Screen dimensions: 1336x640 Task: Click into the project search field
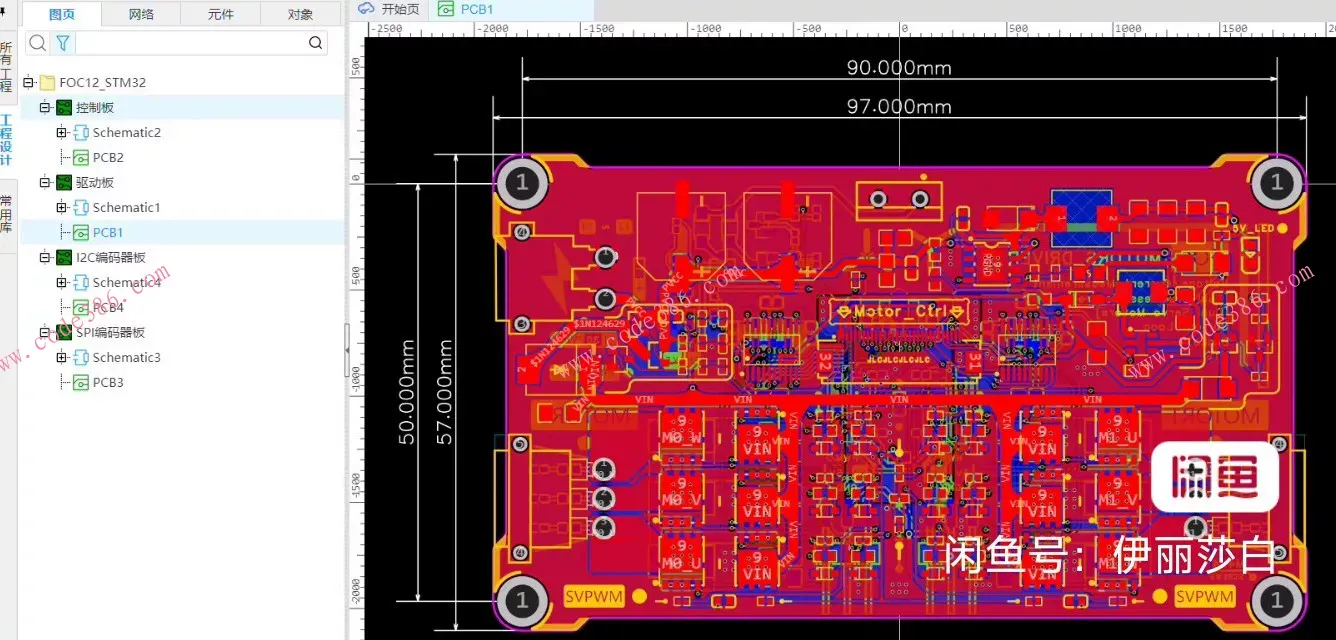pyautogui.click(x=190, y=43)
